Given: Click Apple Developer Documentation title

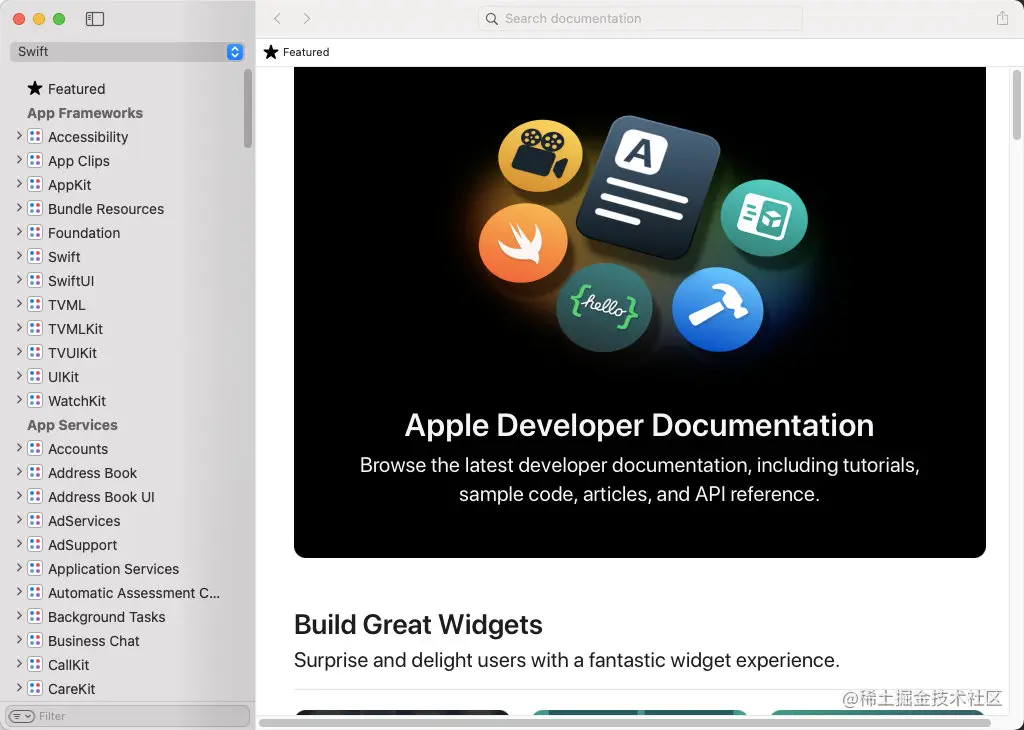Looking at the screenshot, I should pyautogui.click(x=639, y=425).
